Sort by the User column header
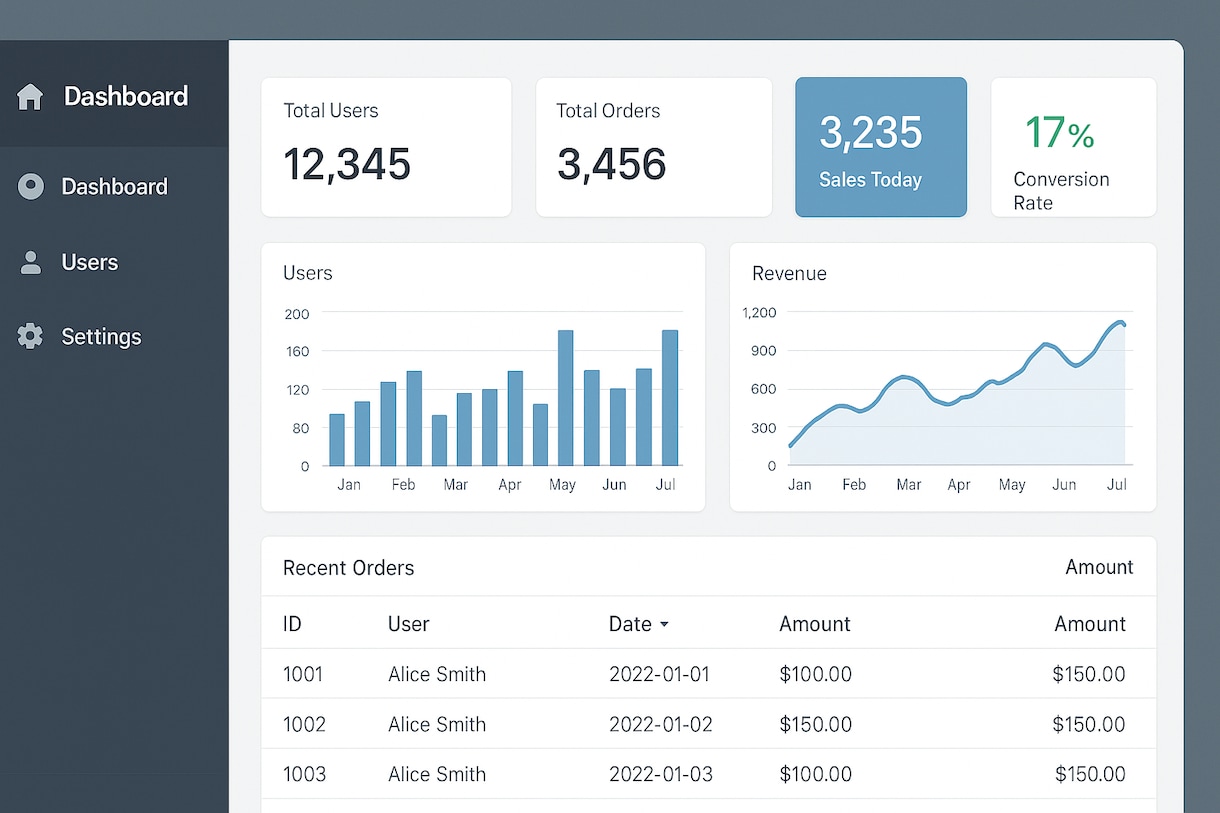Screen dimensions: 1220x813 408,624
